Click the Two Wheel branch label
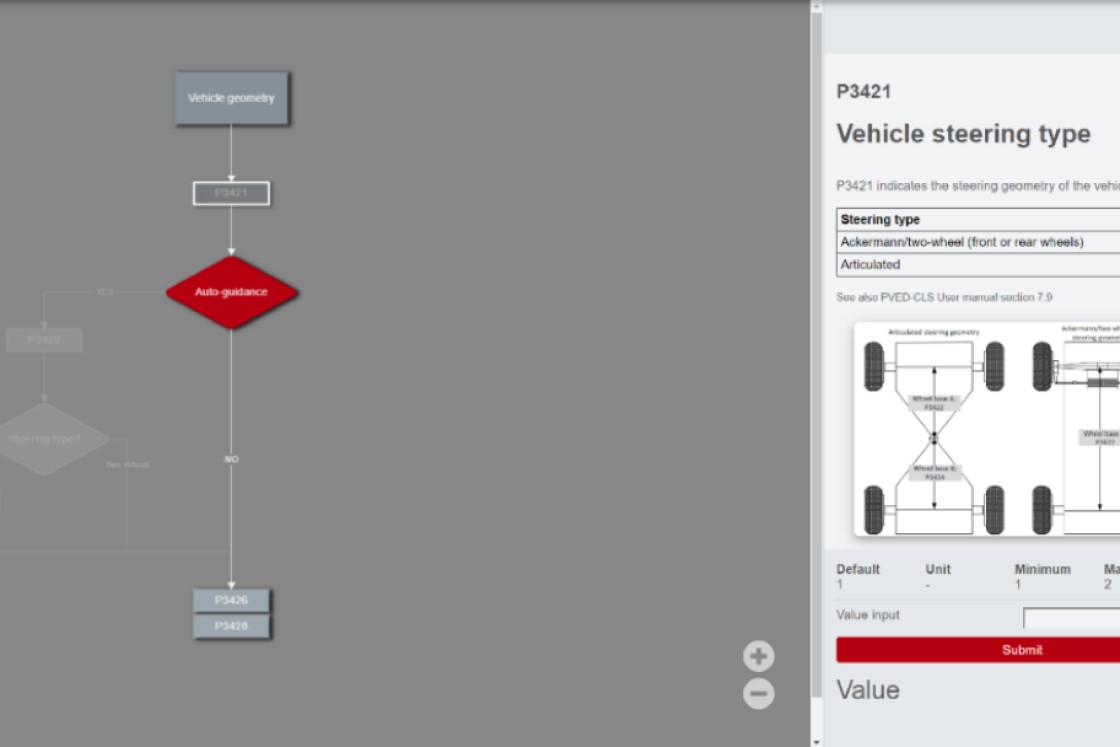The image size is (1120, 747). 128,463
